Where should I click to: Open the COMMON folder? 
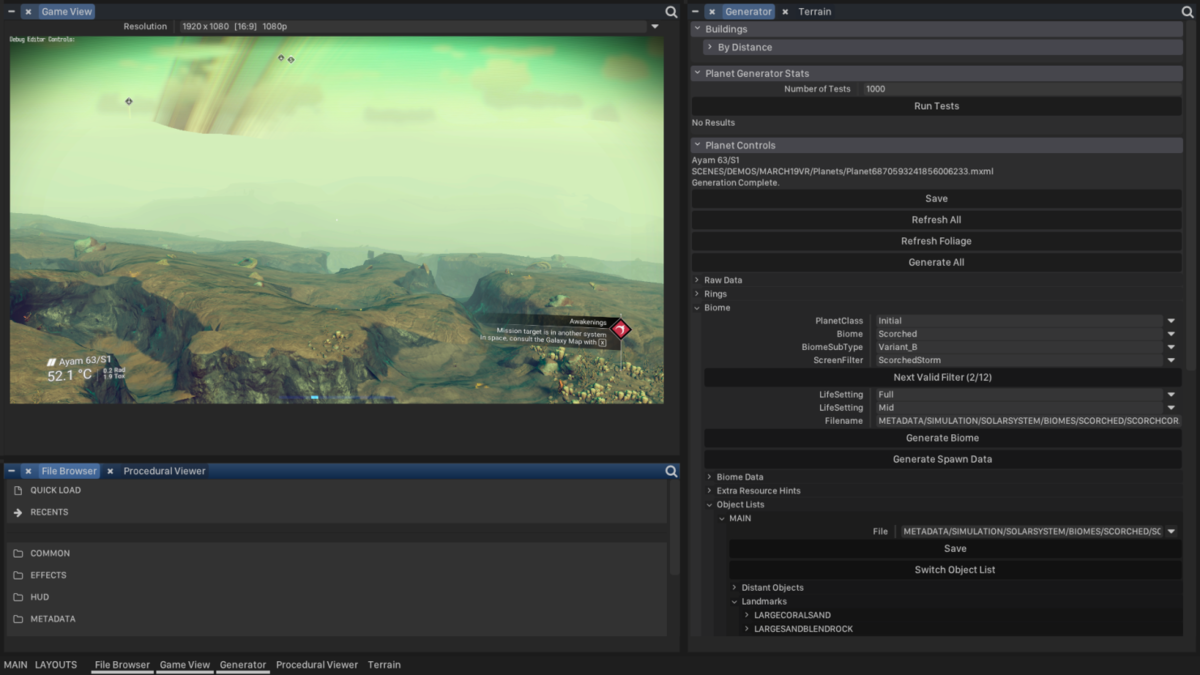(x=49, y=553)
